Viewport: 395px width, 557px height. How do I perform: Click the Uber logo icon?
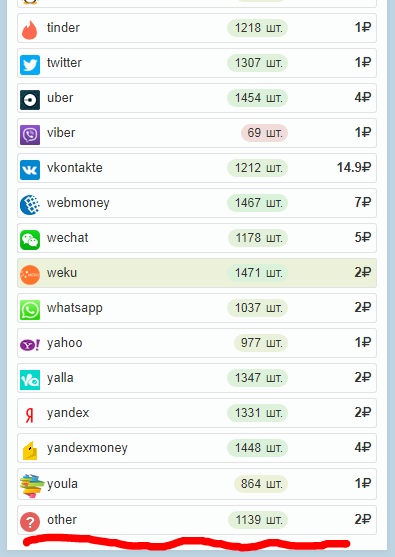click(x=30, y=100)
